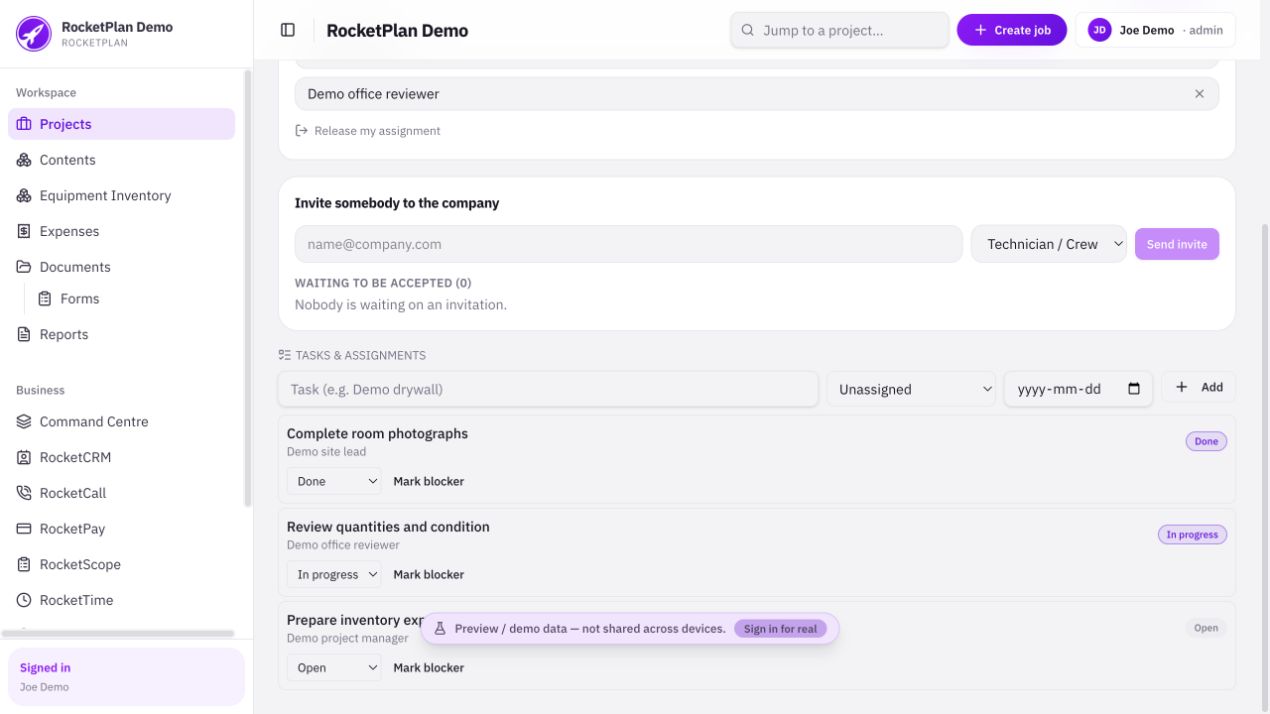Click the Open status badge
The height and width of the screenshot is (714, 1270).
tap(1206, 628)
